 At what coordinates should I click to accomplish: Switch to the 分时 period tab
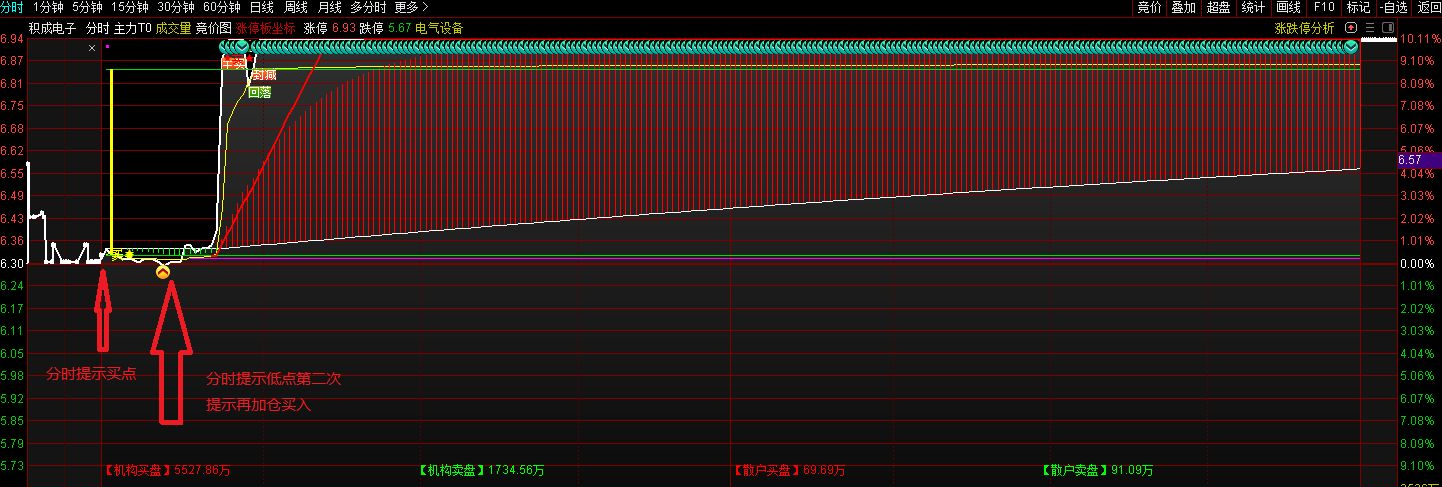coord(12,7)
